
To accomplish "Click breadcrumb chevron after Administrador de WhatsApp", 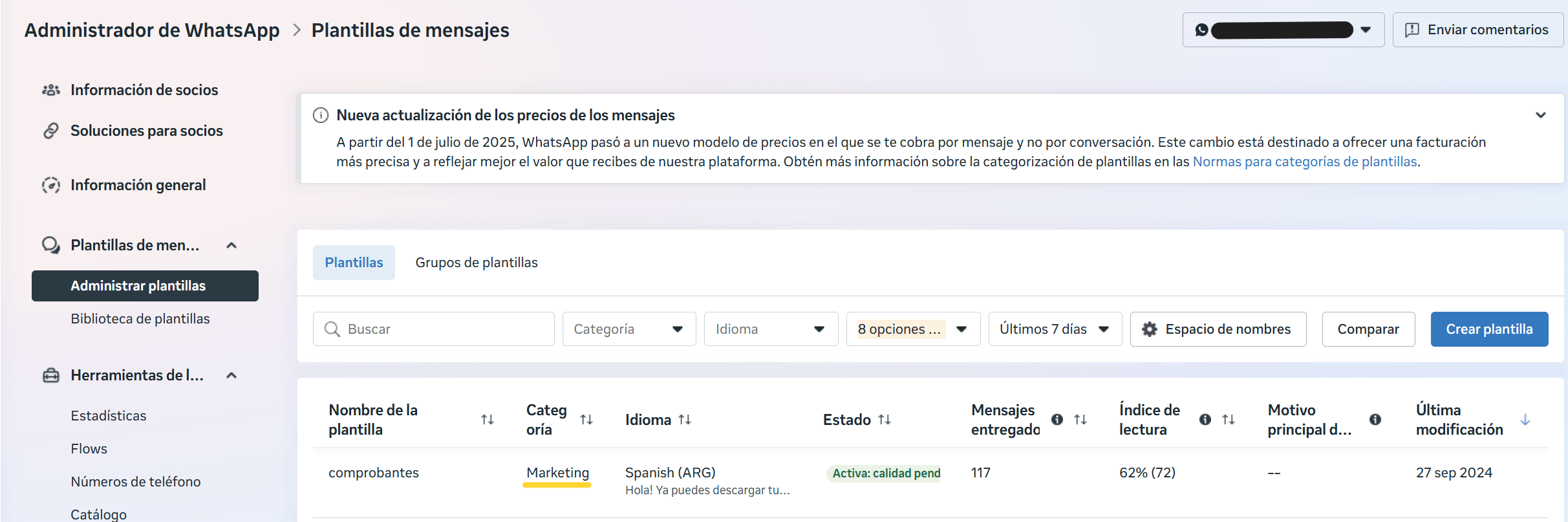I will coord(297,30).
